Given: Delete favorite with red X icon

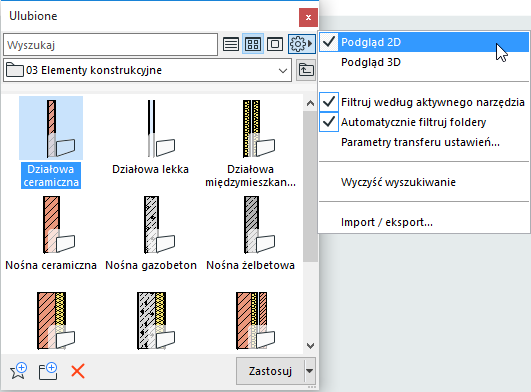Looking at the screenshot, I should pos(78,371).
